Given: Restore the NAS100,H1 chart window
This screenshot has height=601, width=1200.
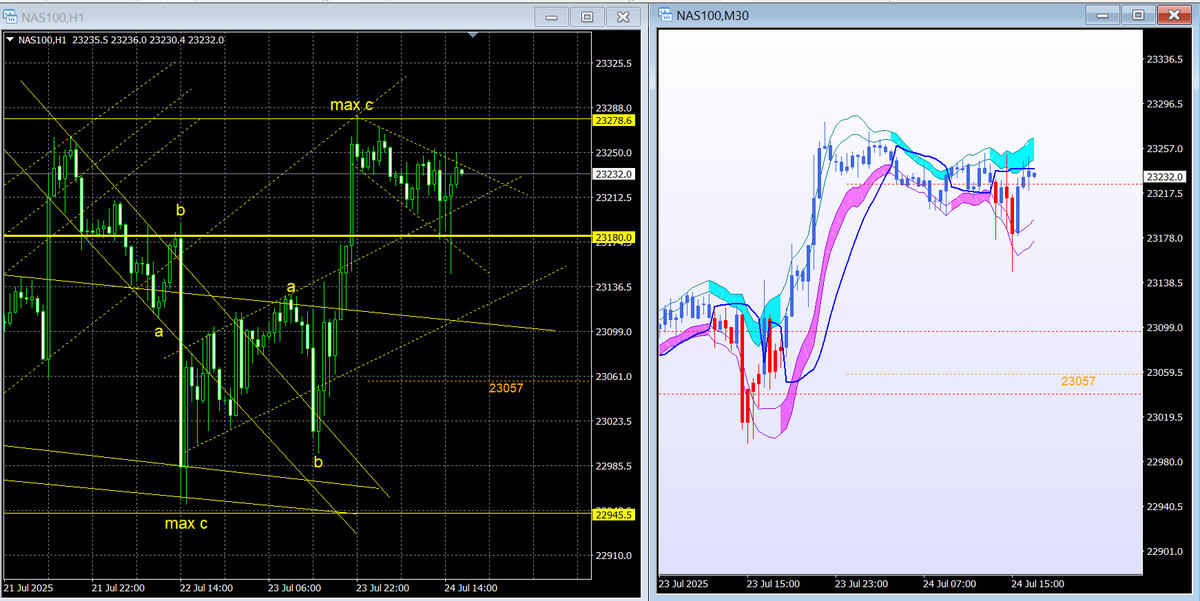Looking at the screenshot, I should click(588, 17).
